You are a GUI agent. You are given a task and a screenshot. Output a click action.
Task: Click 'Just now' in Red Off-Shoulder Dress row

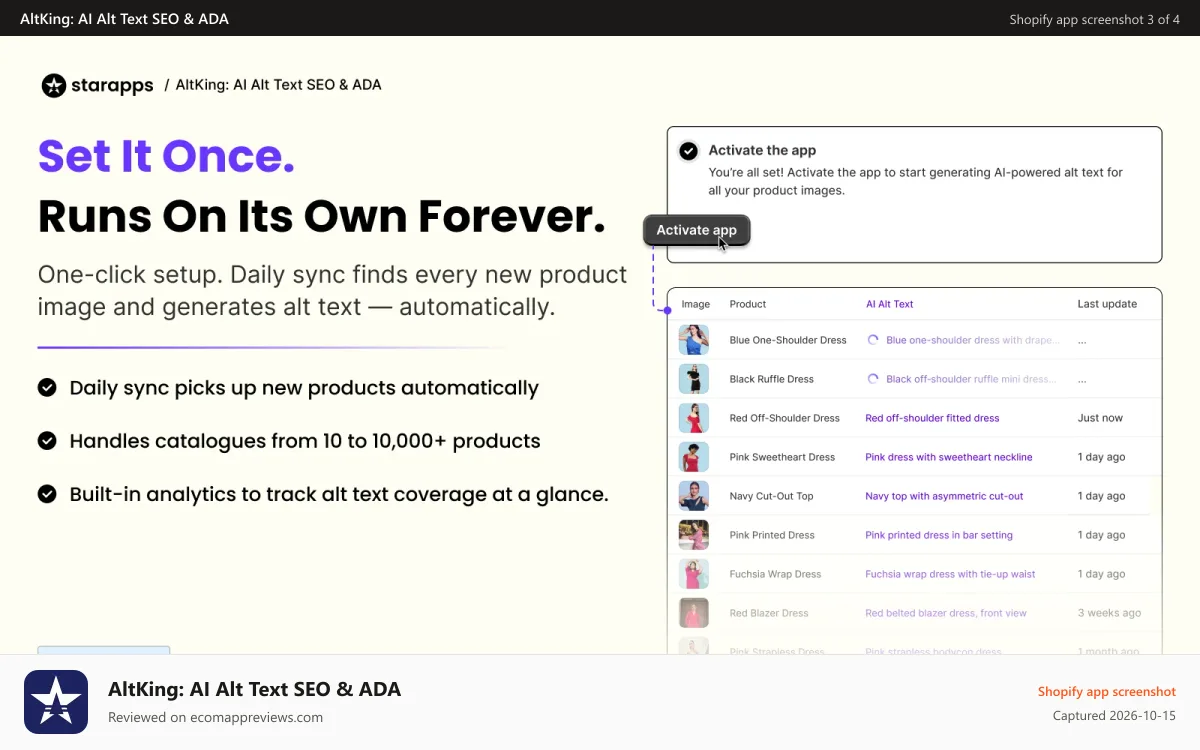point(1100,418)
